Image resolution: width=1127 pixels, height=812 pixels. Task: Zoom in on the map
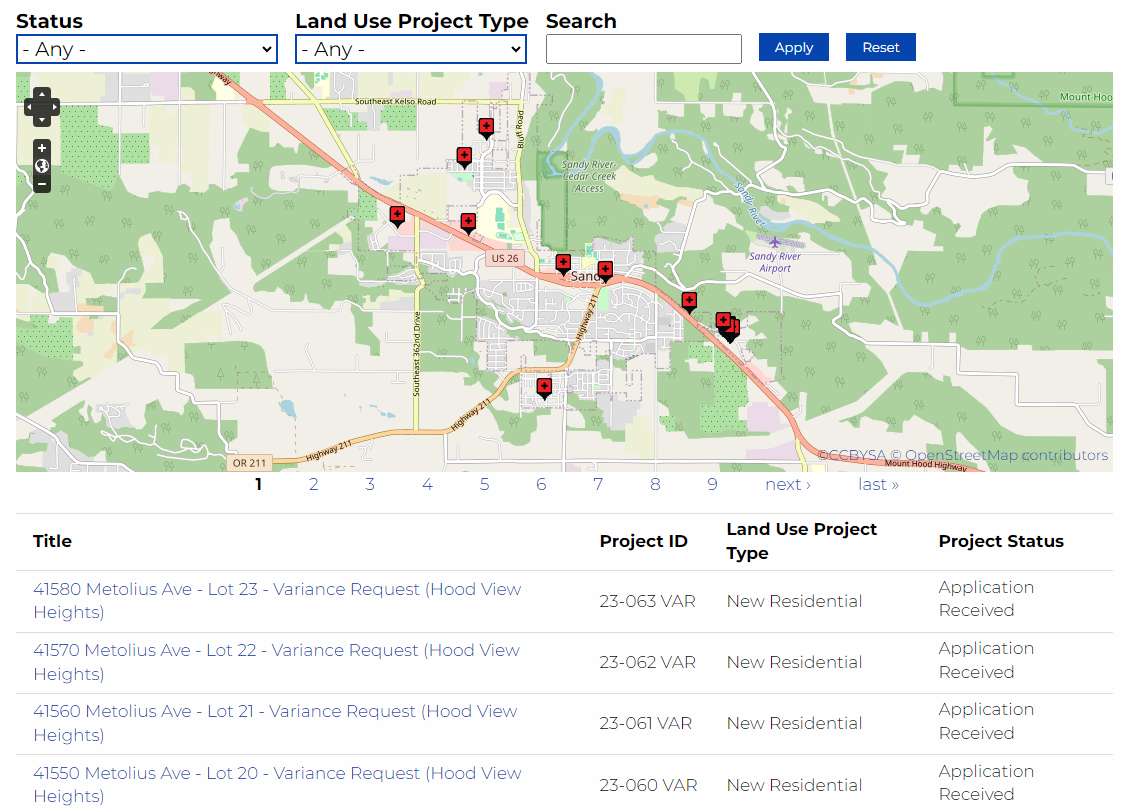point(42,148)
